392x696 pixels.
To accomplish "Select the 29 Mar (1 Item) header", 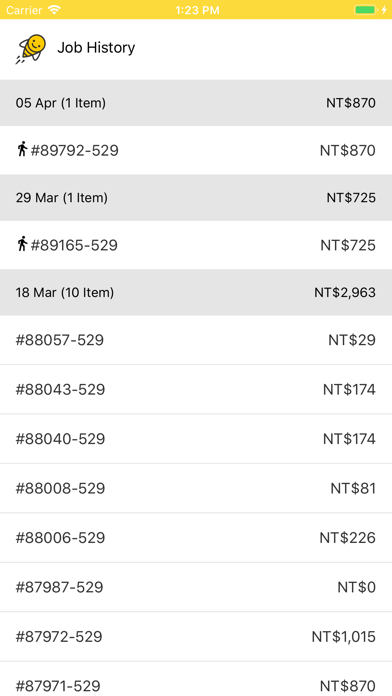I will [x=196, y=198].
